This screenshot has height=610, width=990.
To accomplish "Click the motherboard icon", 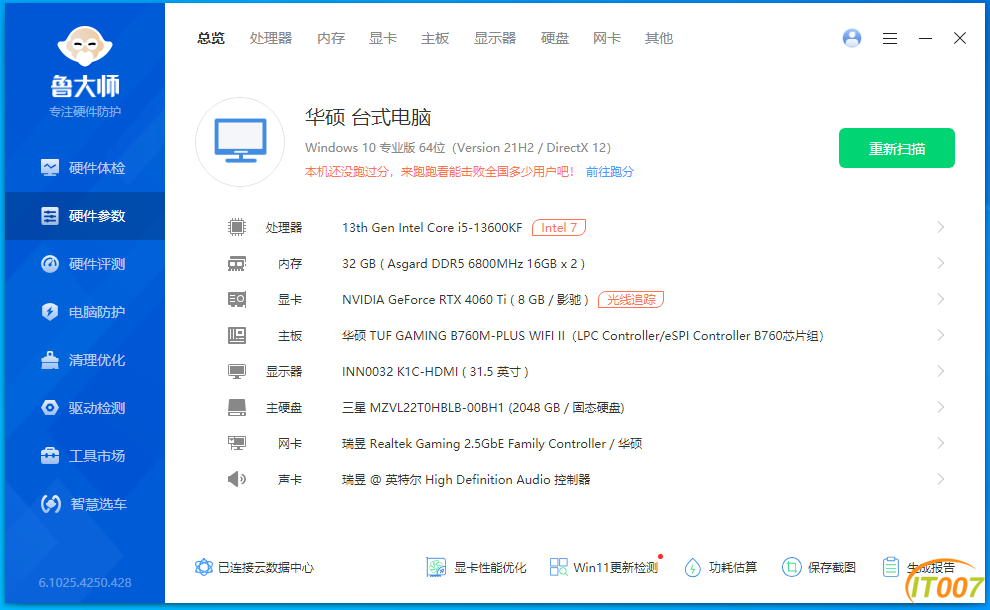I will tap(237, 335).
